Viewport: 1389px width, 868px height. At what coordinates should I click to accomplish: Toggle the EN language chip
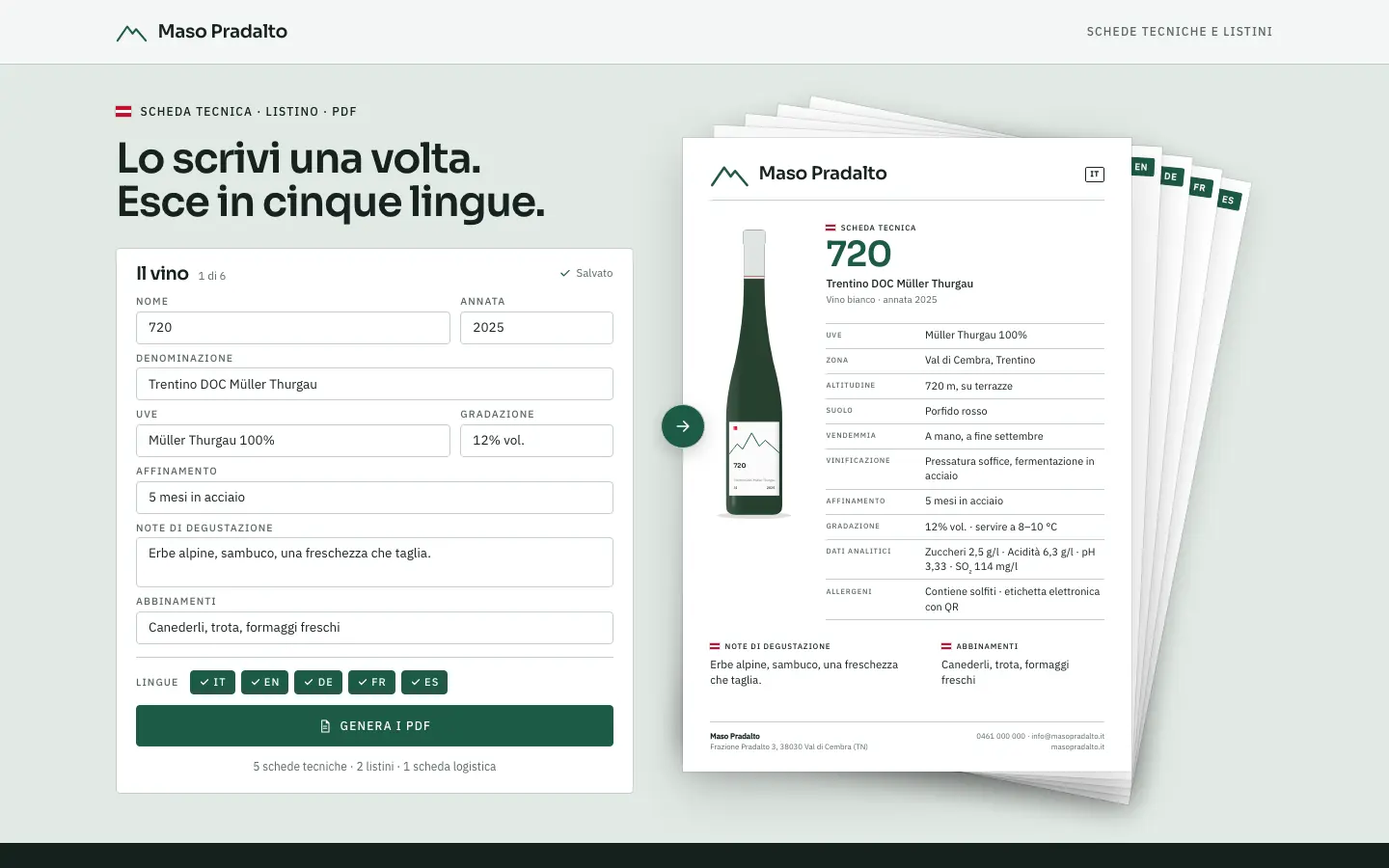coord(264,682)
